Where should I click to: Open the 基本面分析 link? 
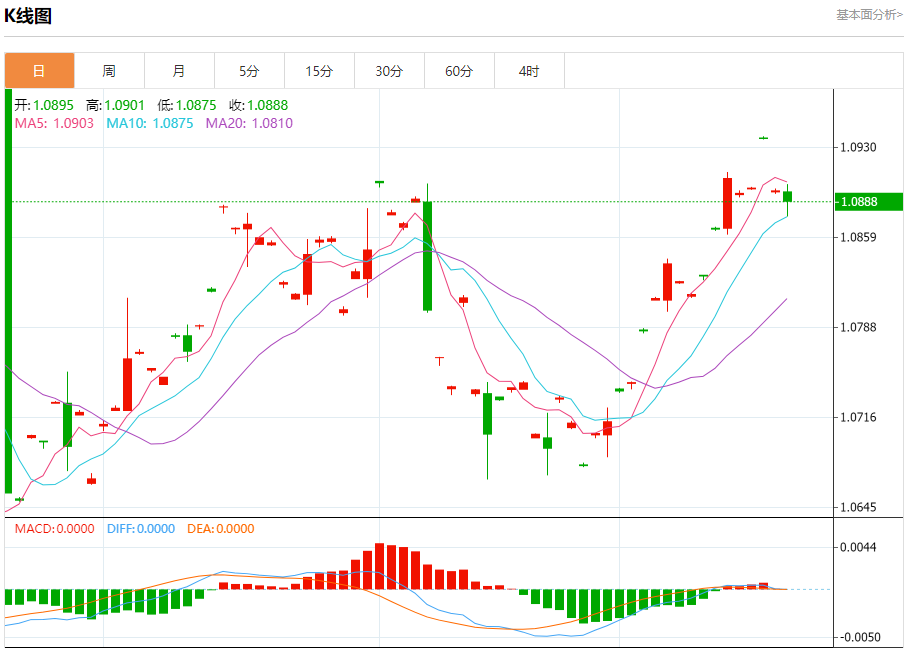869,15
